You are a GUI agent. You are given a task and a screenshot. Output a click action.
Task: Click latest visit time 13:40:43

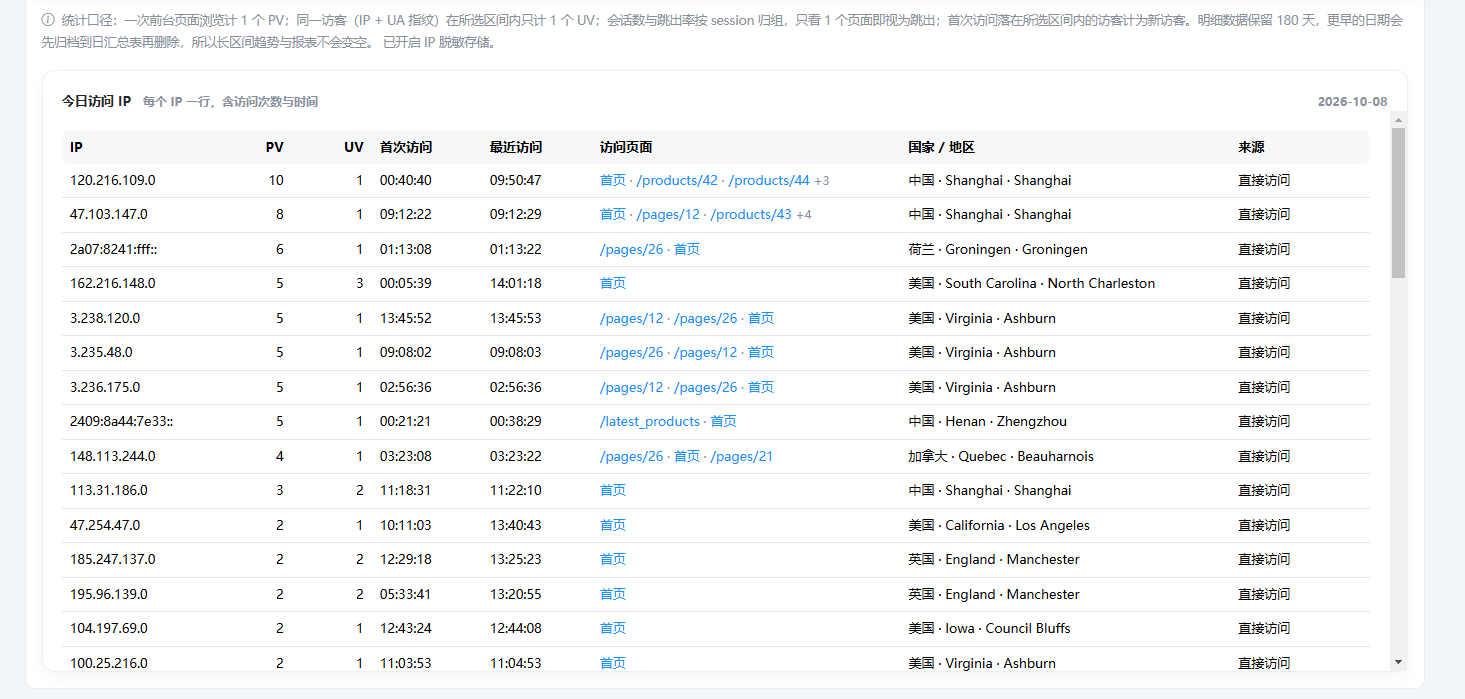click(516, 526)
